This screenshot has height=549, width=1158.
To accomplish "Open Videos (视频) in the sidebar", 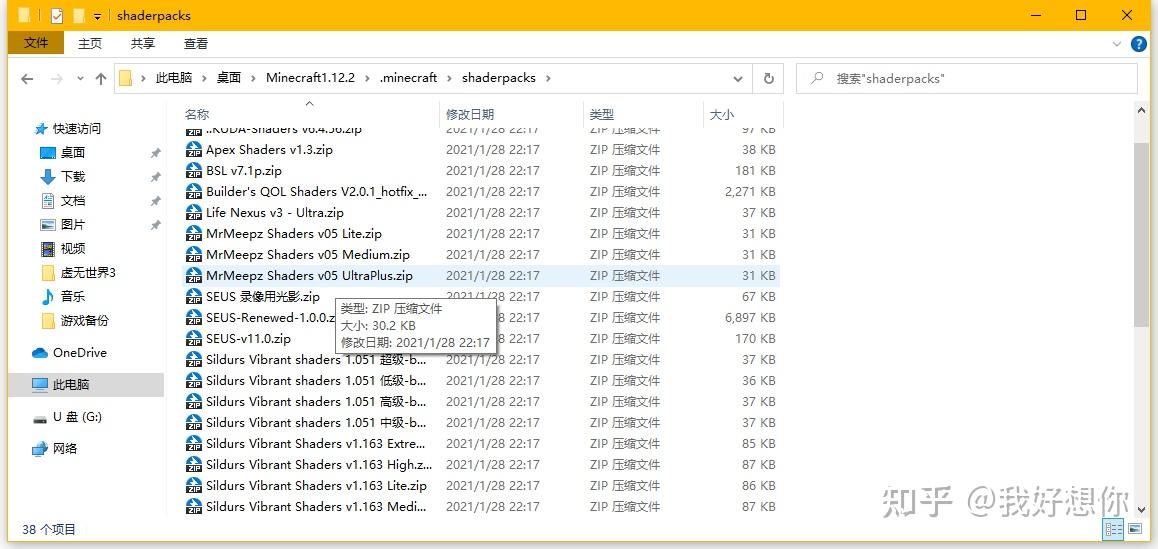I will click(x=72, y=249).
